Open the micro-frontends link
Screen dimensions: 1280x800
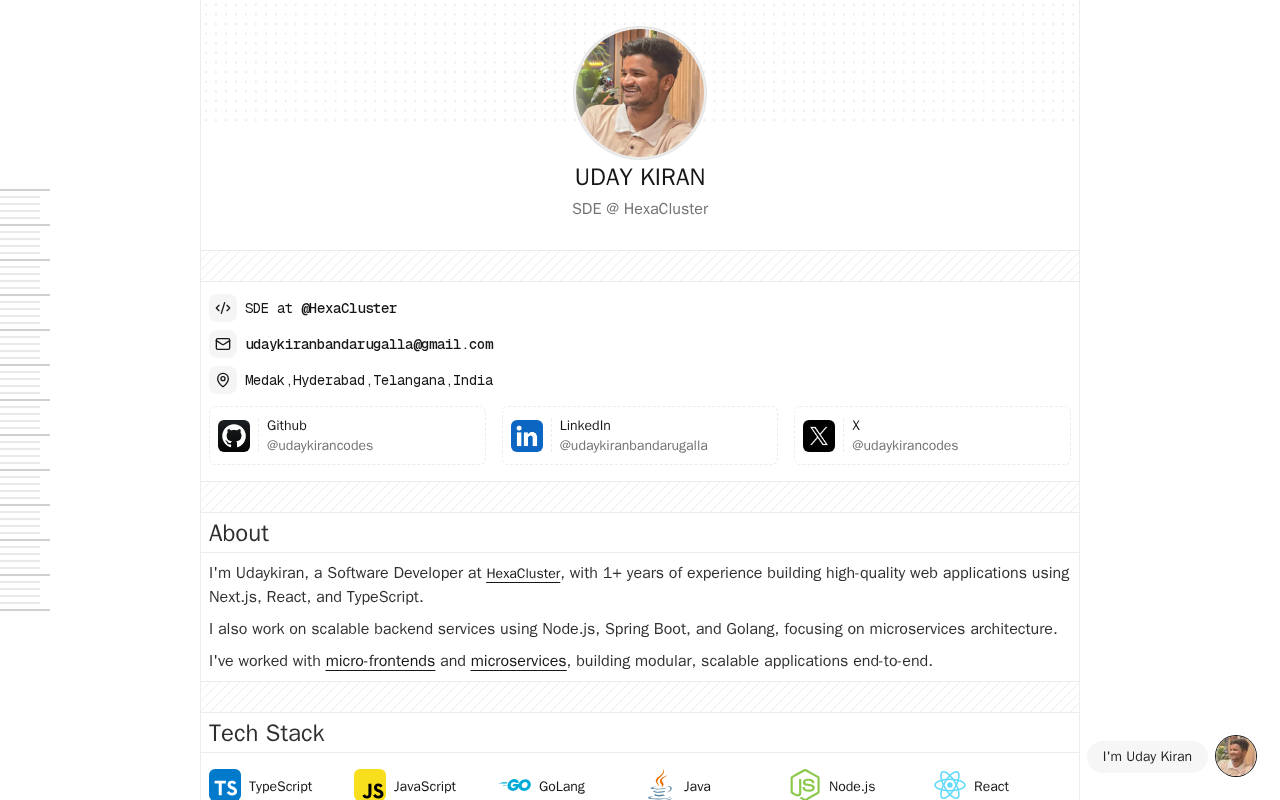tap(380, 661)
